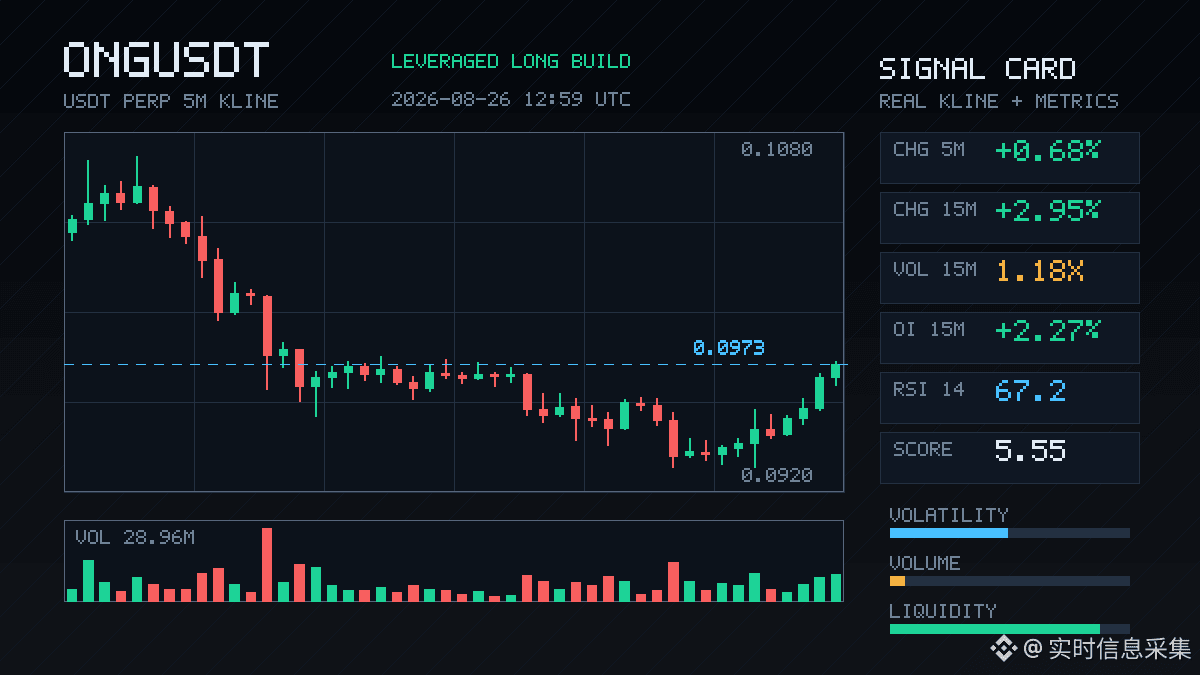Click the VOLATILITY label
Screen dimensions: 1200x675
coord(949,515)
